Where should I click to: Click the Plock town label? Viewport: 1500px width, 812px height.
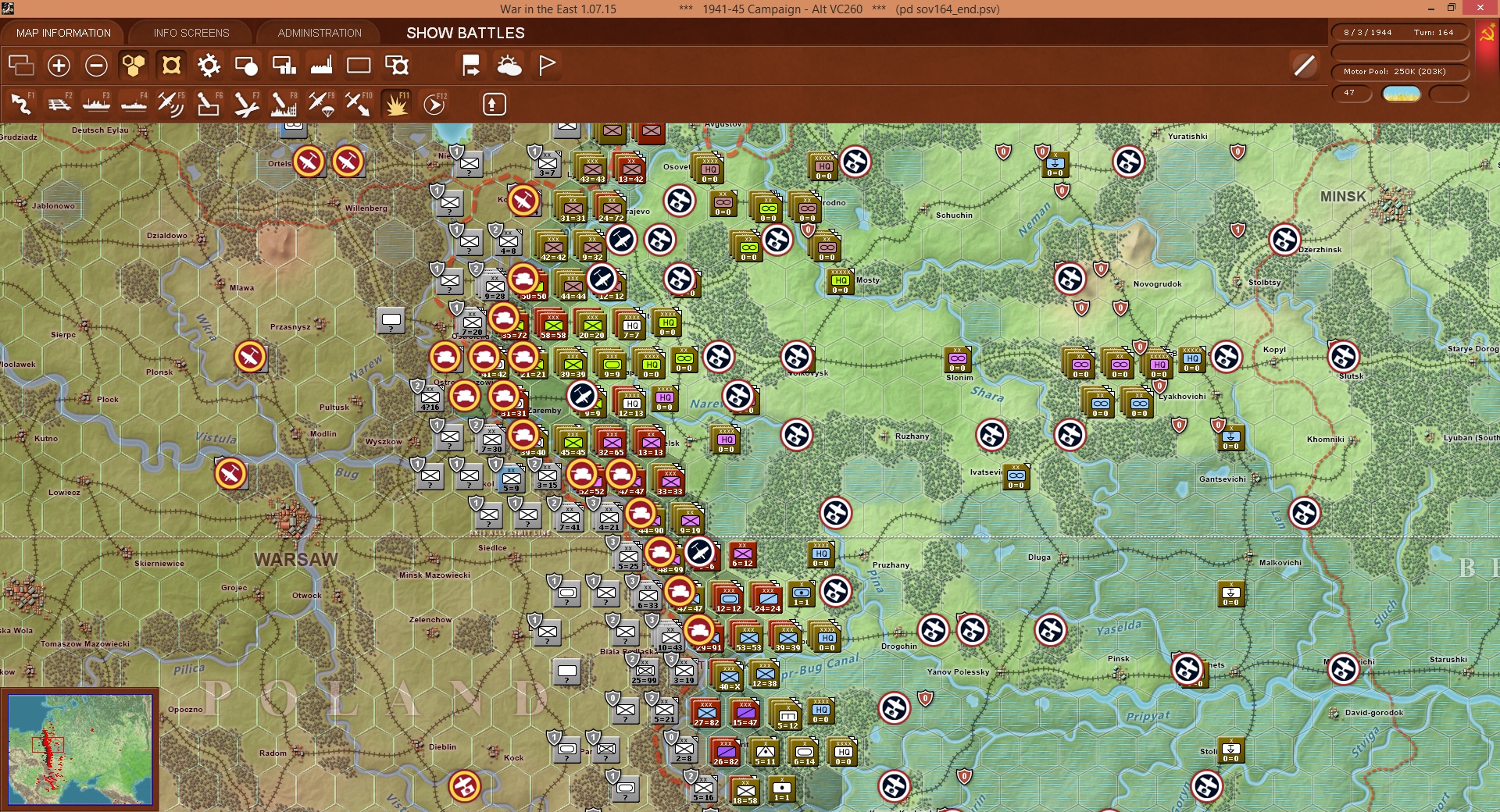108,400
